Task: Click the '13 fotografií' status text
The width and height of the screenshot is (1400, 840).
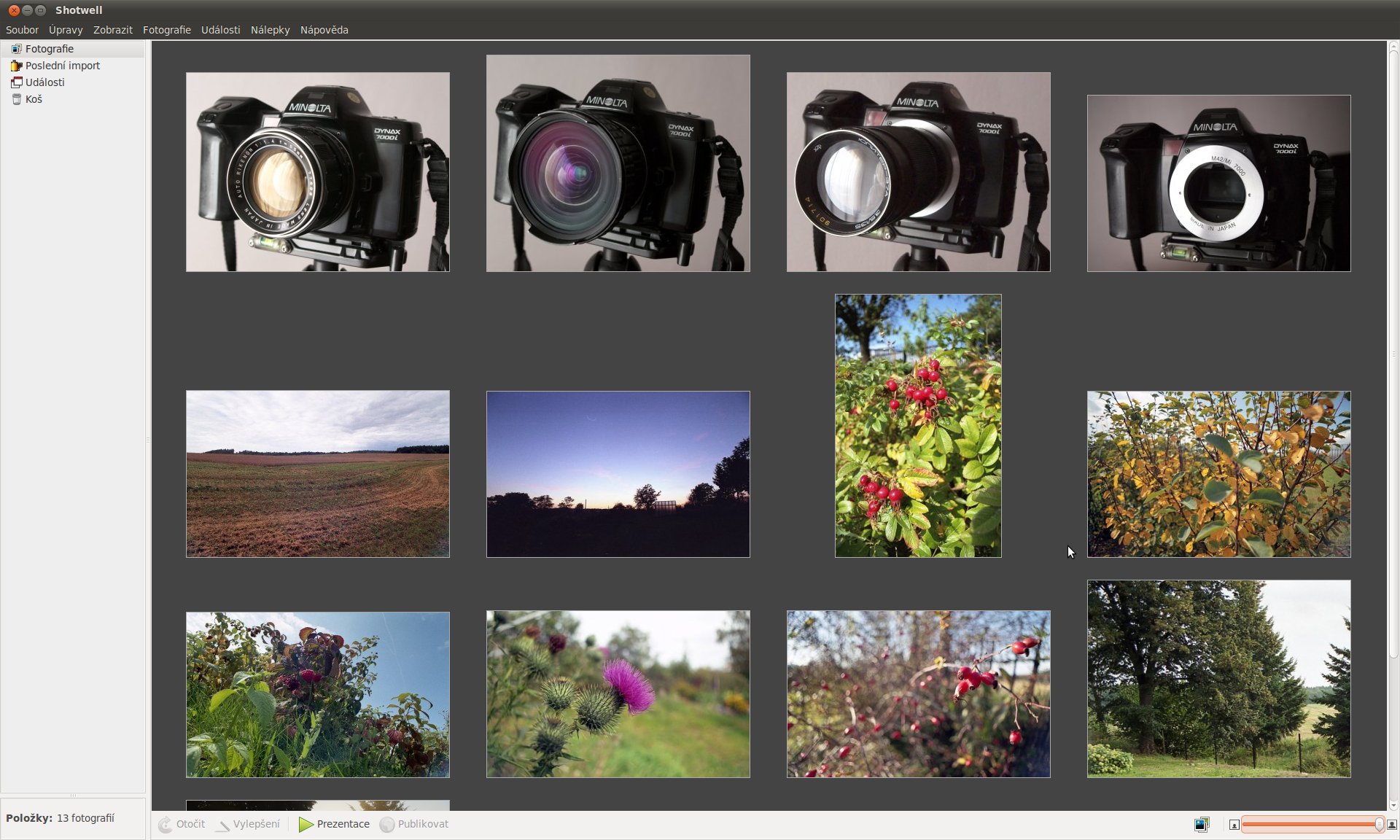Action: [85, 818]
